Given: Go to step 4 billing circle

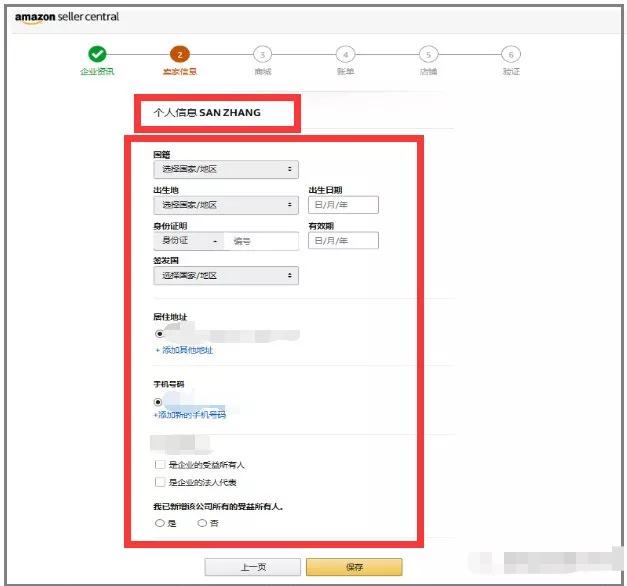Looking at the screenshot, I should (345, 54).
